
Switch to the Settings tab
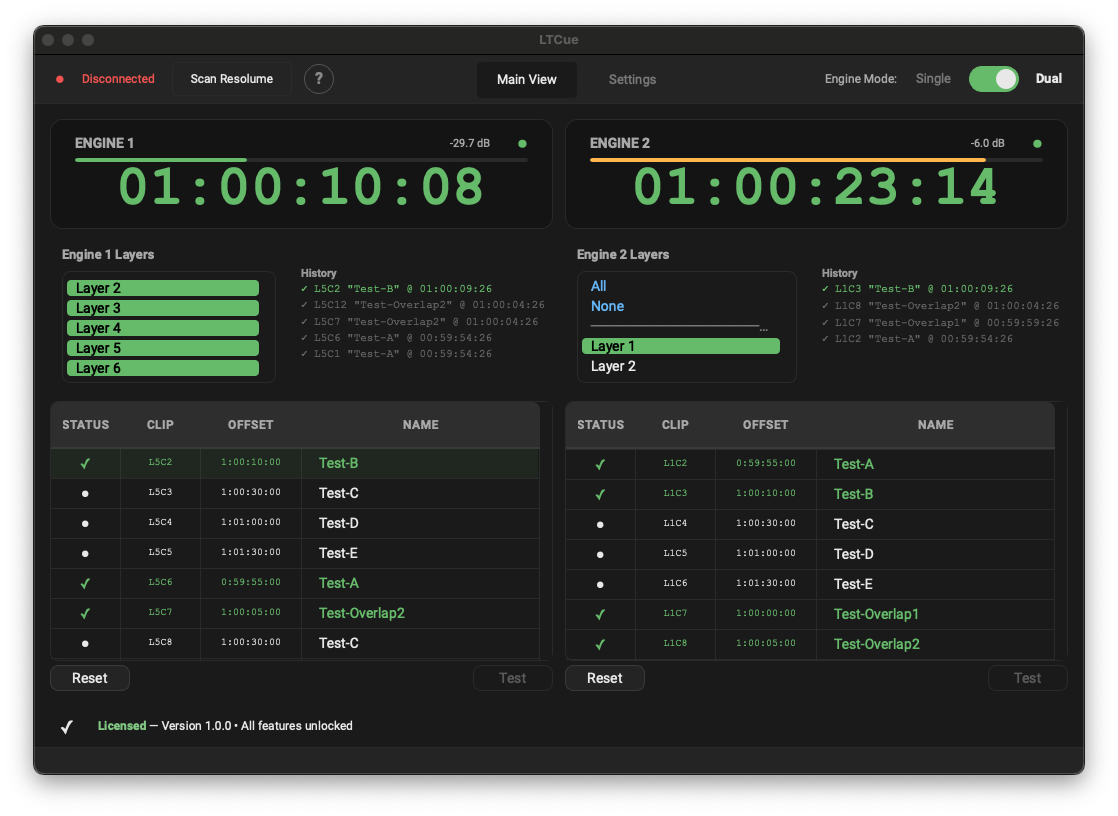point(632,80)
